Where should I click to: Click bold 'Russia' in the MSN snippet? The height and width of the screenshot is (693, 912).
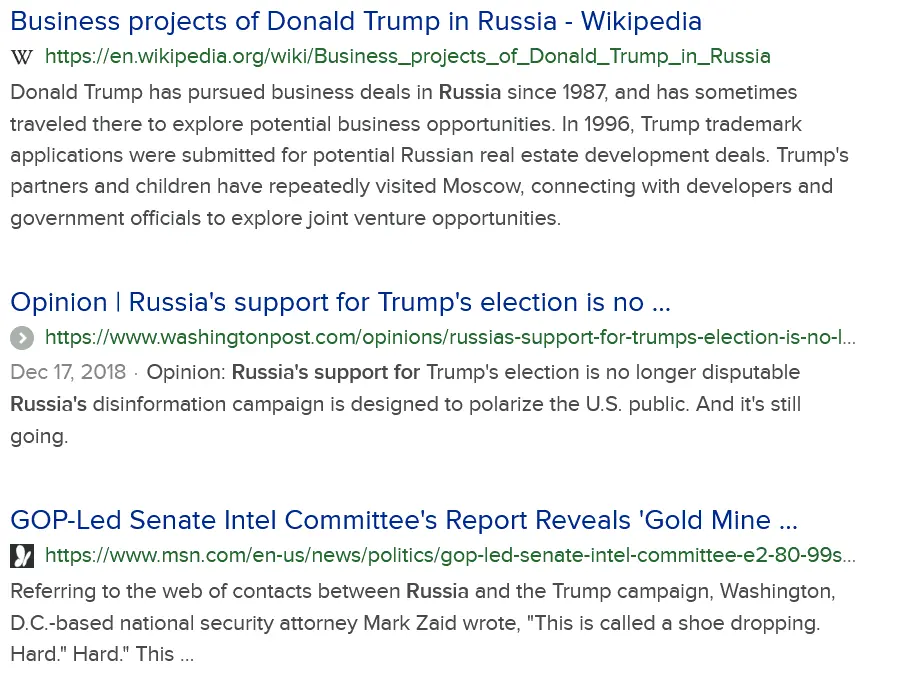[x=437, y=591]
